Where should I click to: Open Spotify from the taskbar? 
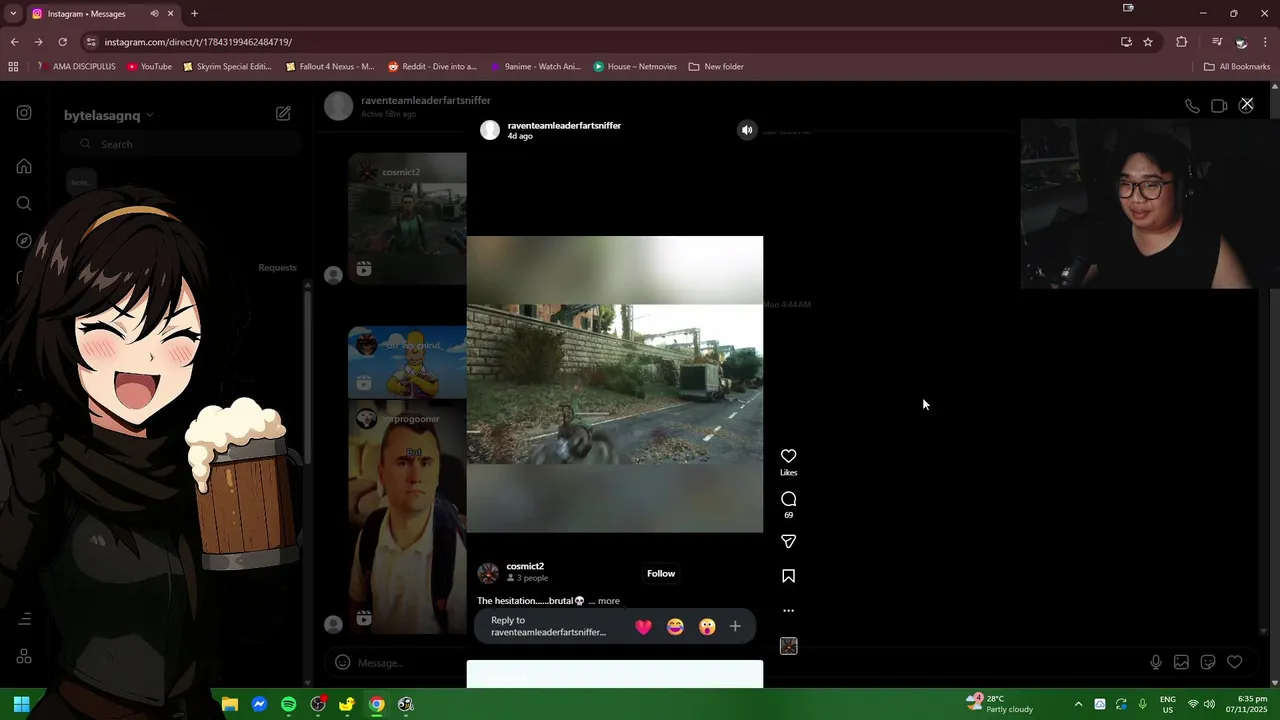coord(288,704)
